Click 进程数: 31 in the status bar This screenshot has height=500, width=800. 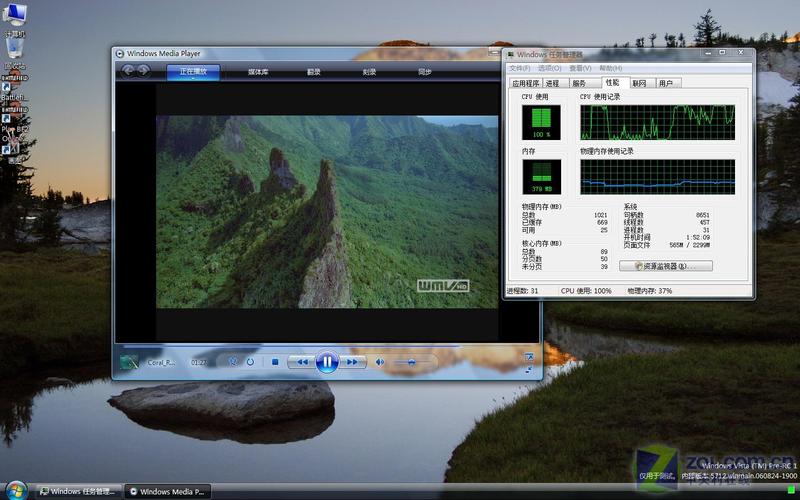click(522, 291)
